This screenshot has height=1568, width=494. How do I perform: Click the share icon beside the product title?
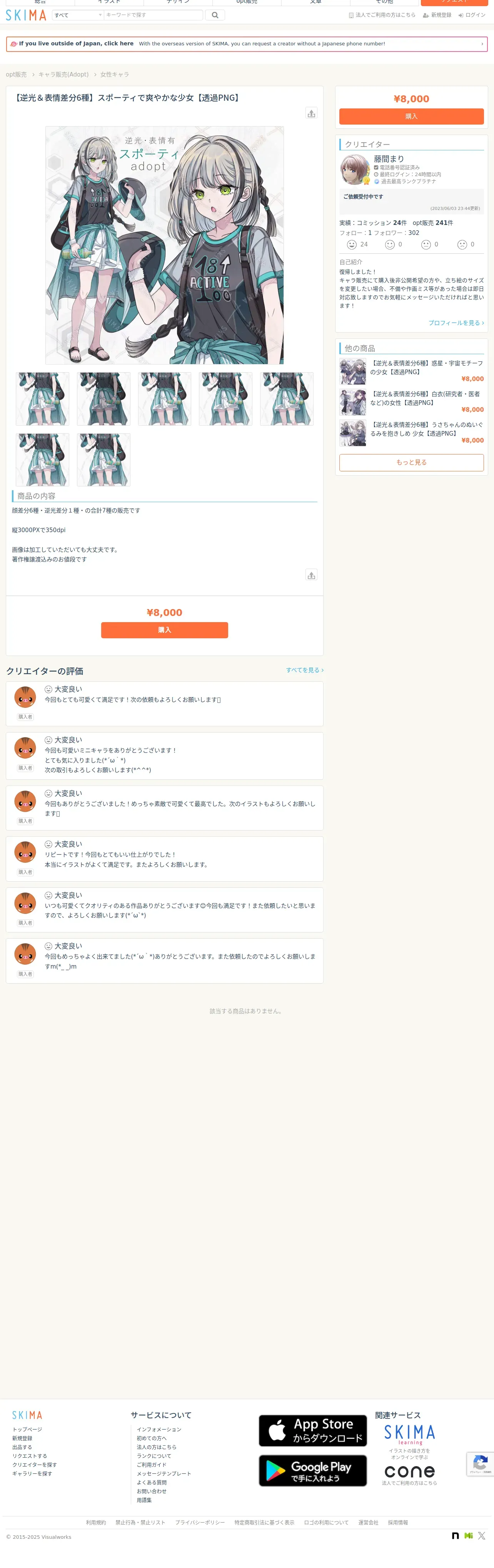(x=311, y=113)
